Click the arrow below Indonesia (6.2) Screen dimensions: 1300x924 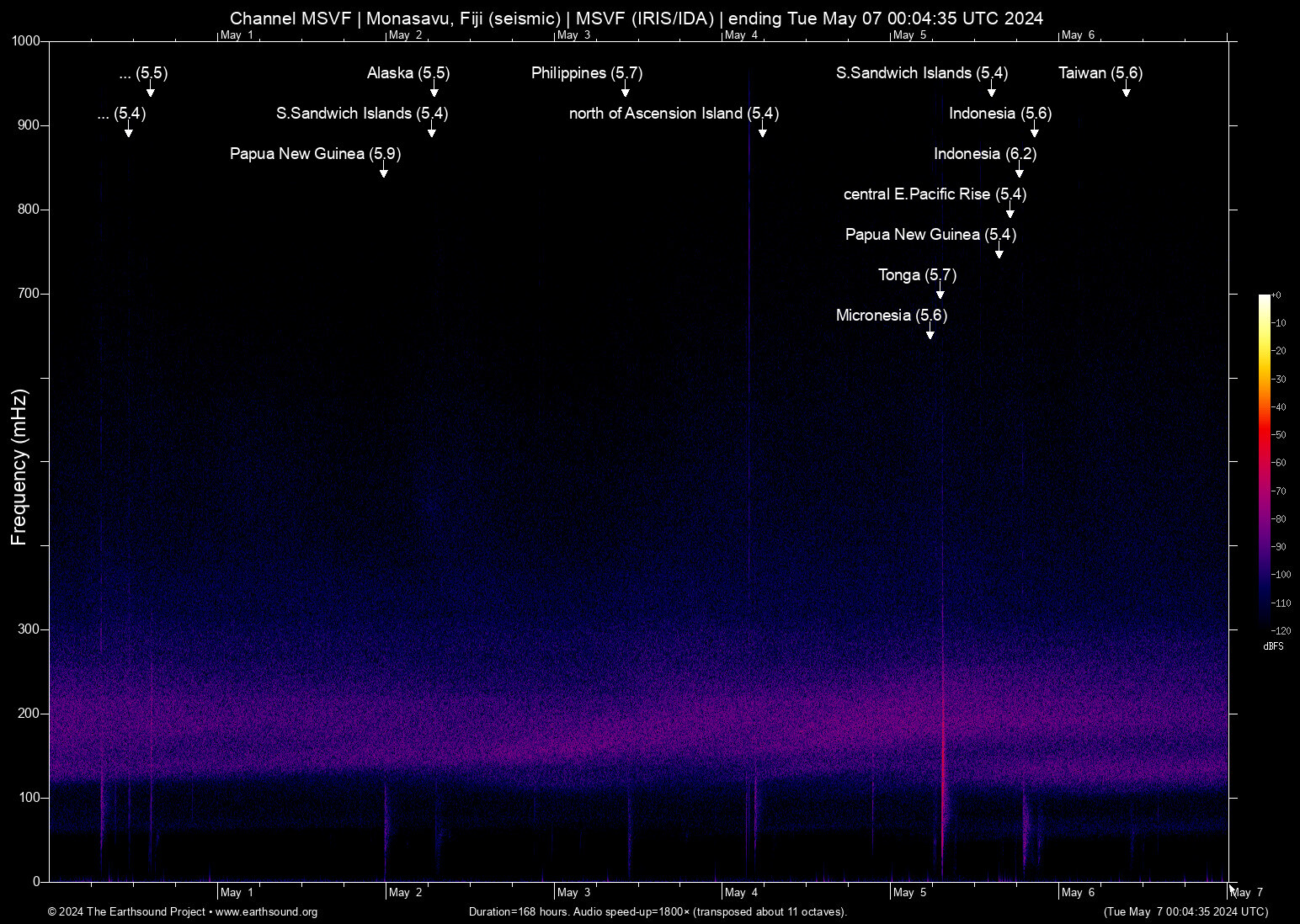tap(1020, 172)
